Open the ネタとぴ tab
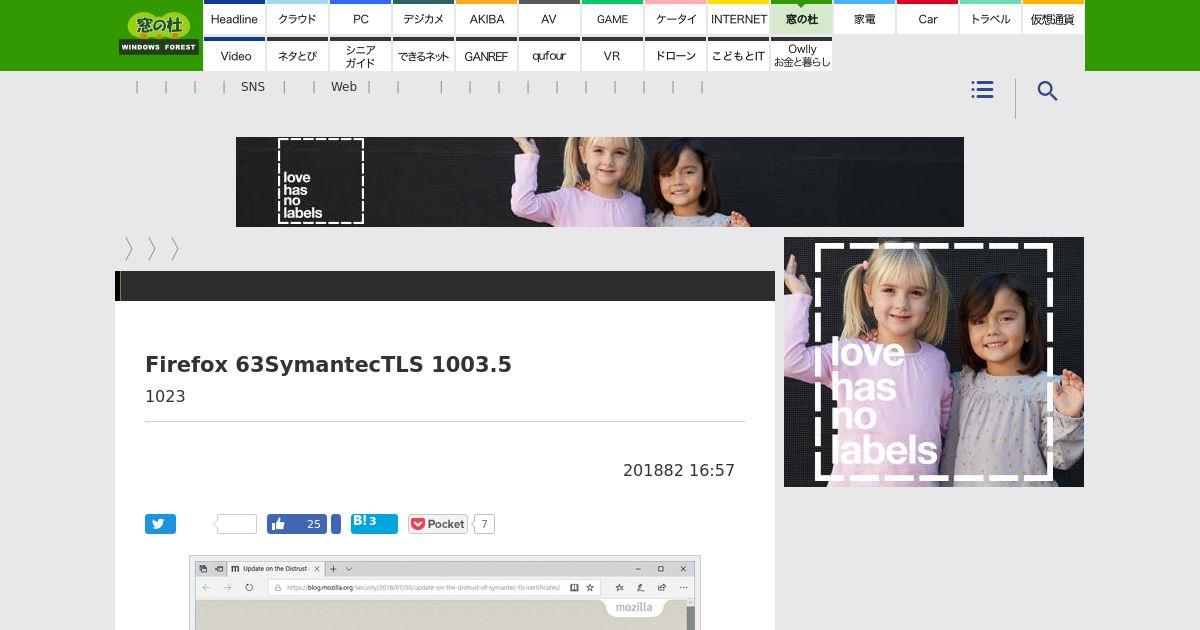This screenshot has height=630, width=1200. (297, 55)
